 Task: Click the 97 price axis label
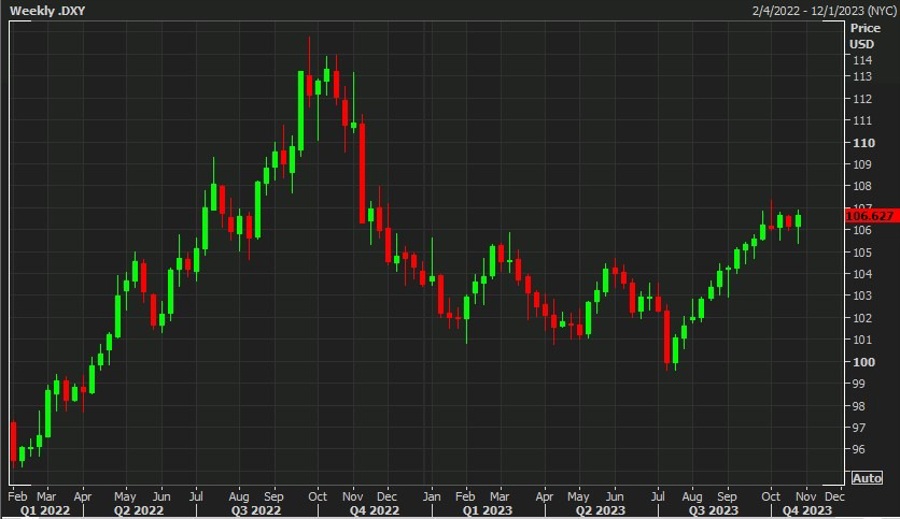click(859, 428)
